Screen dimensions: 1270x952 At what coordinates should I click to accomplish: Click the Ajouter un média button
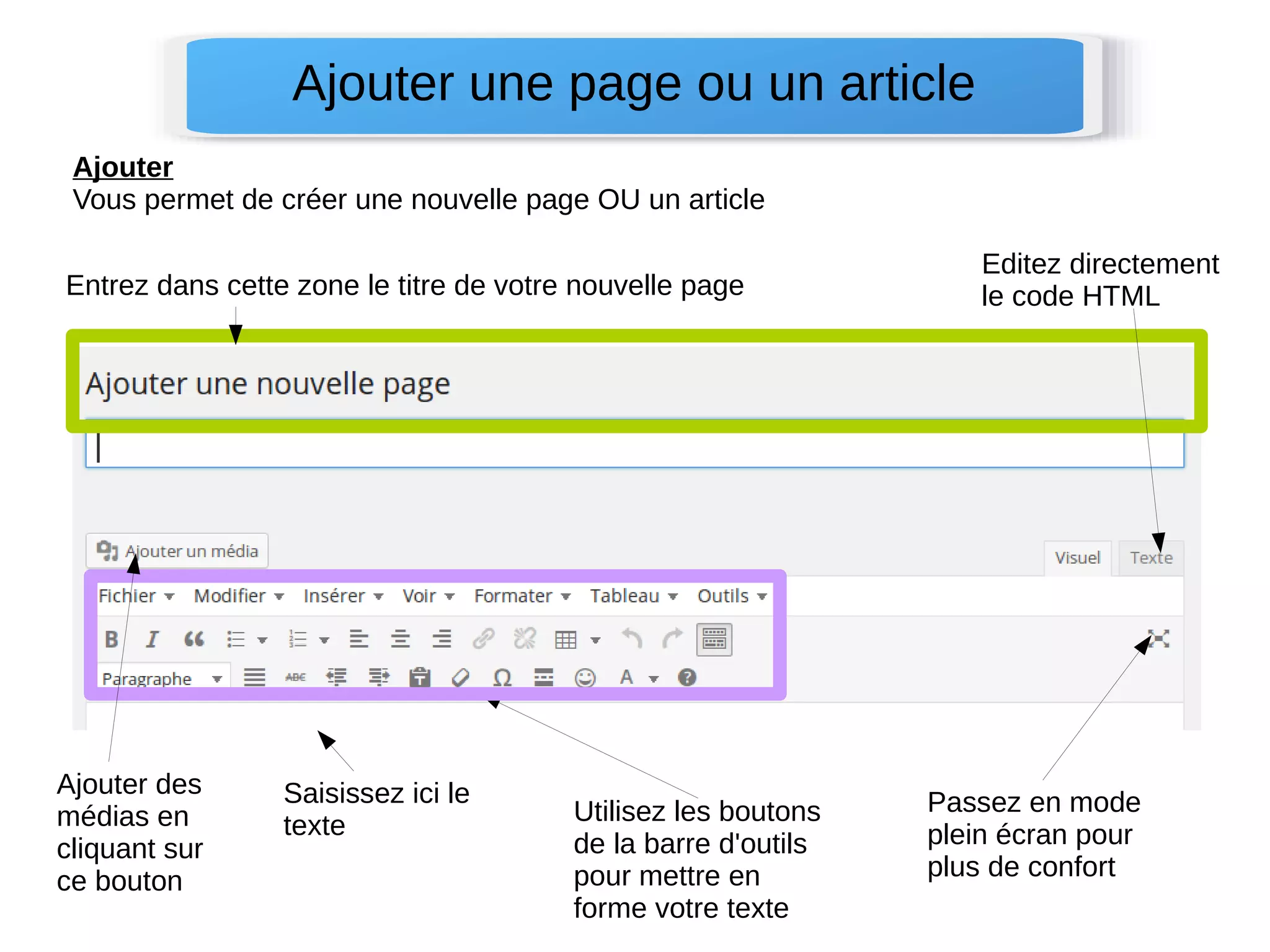tap(177, 551)
